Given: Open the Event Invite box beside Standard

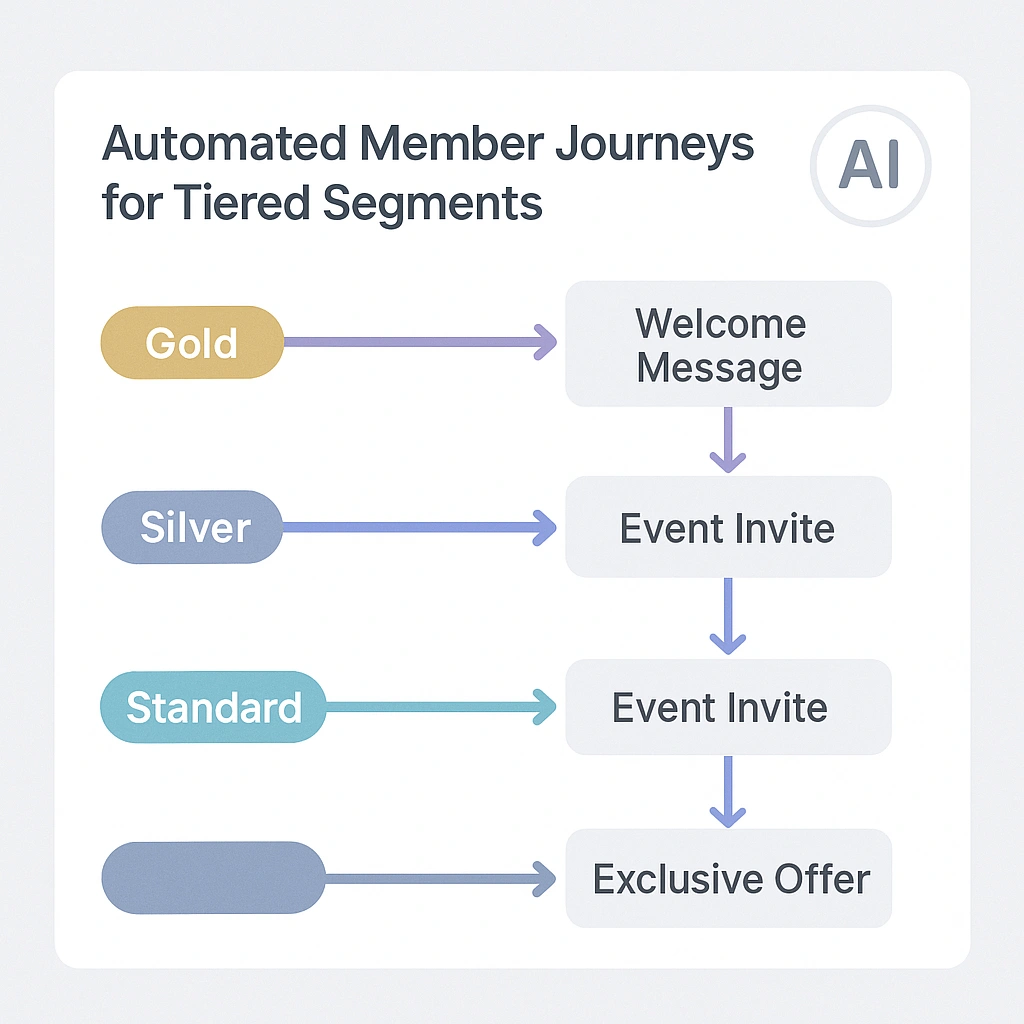Looking at the screenshot, I should (727, 707).
